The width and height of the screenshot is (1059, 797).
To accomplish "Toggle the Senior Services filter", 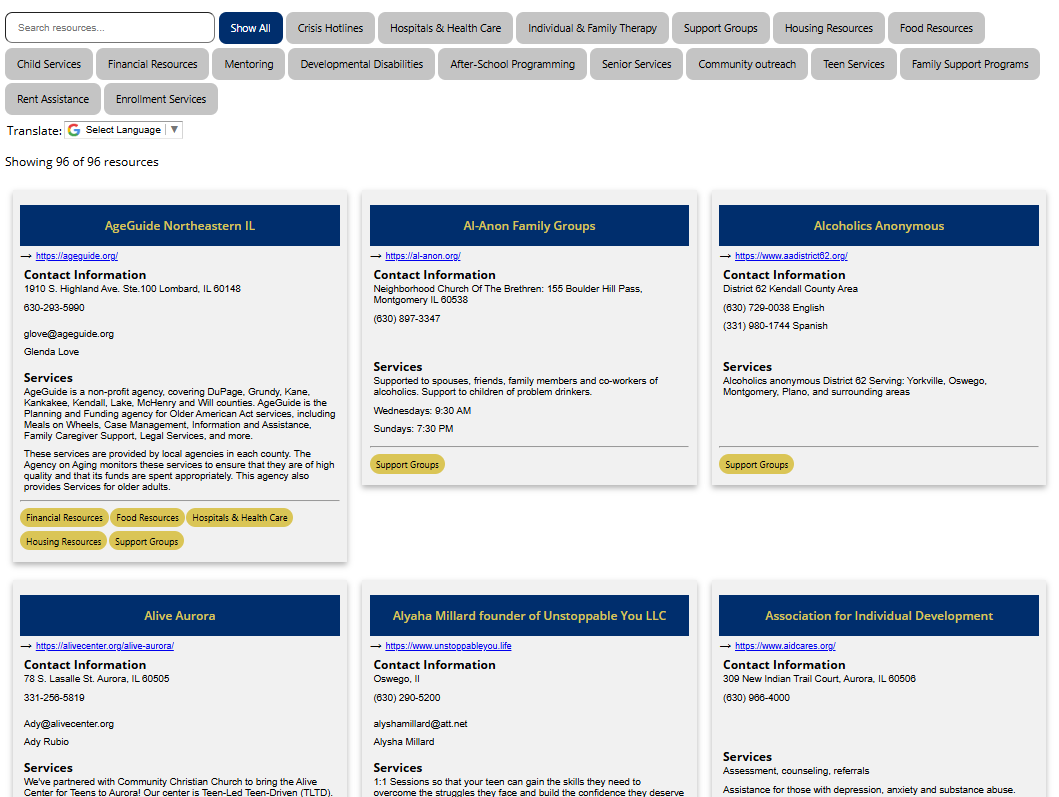I will tap(636, 63).
